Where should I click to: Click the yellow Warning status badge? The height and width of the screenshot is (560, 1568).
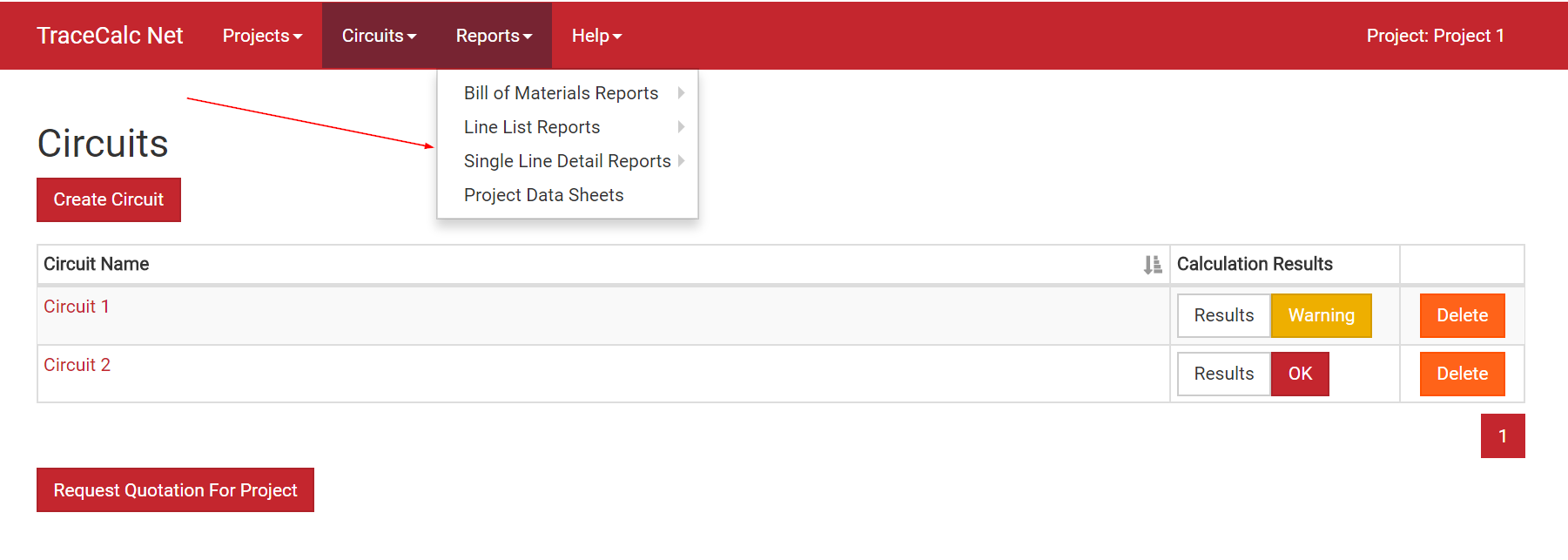[1321, 315]
